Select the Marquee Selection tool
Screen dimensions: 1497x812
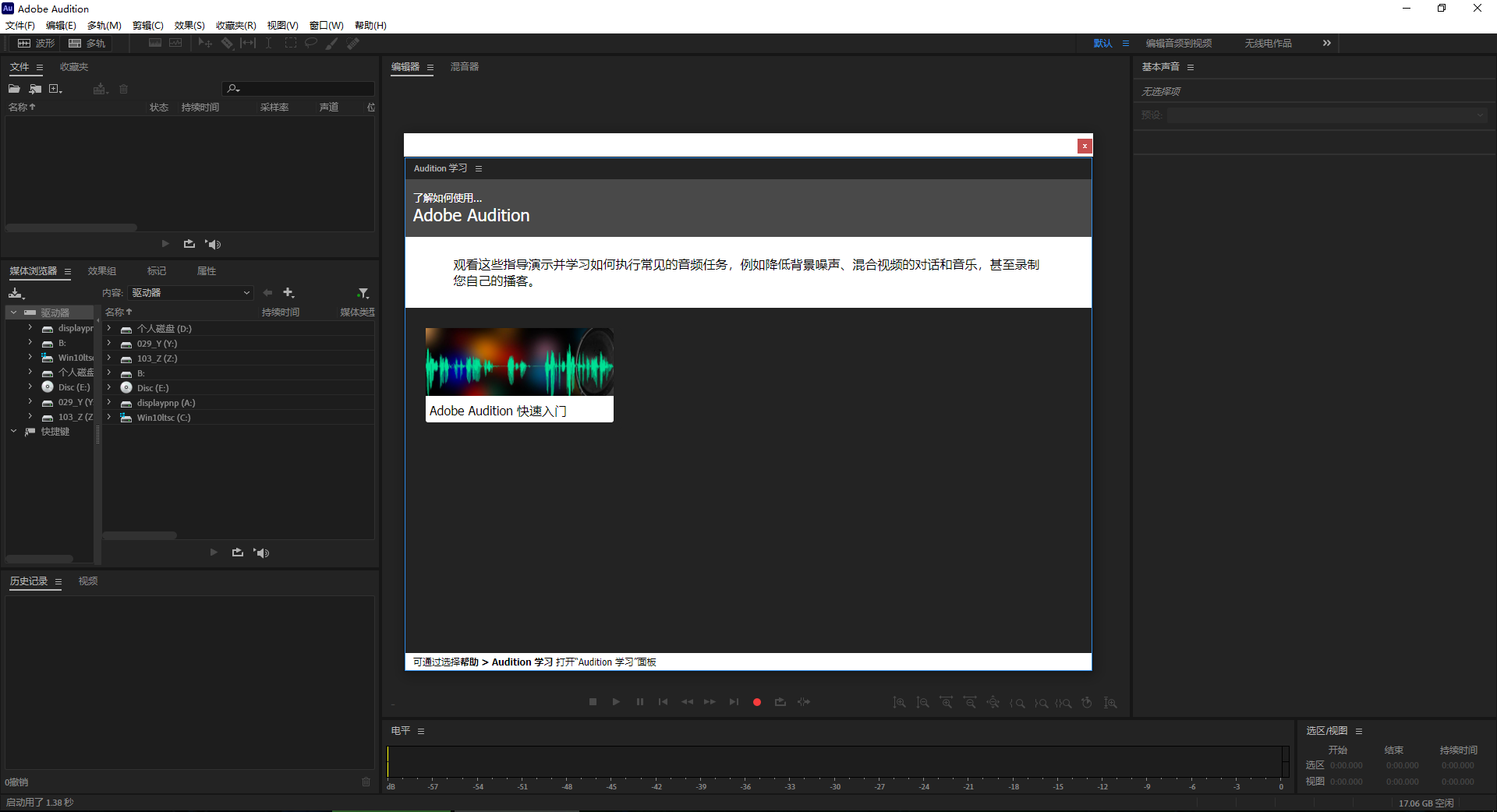(290, 43)
